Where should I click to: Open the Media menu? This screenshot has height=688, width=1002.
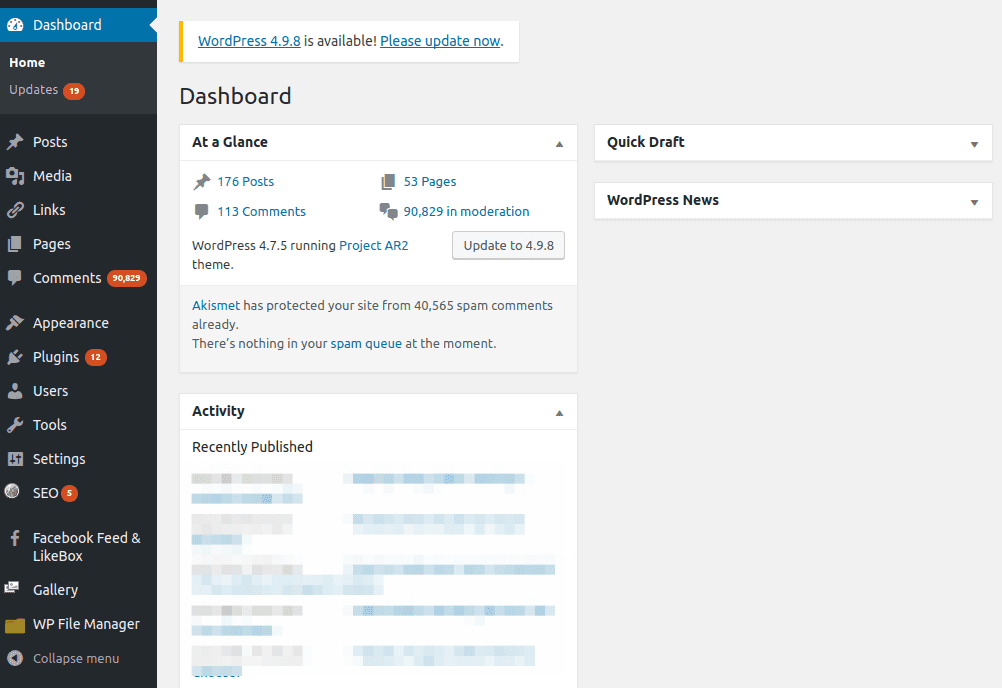(x=52, y=176)
